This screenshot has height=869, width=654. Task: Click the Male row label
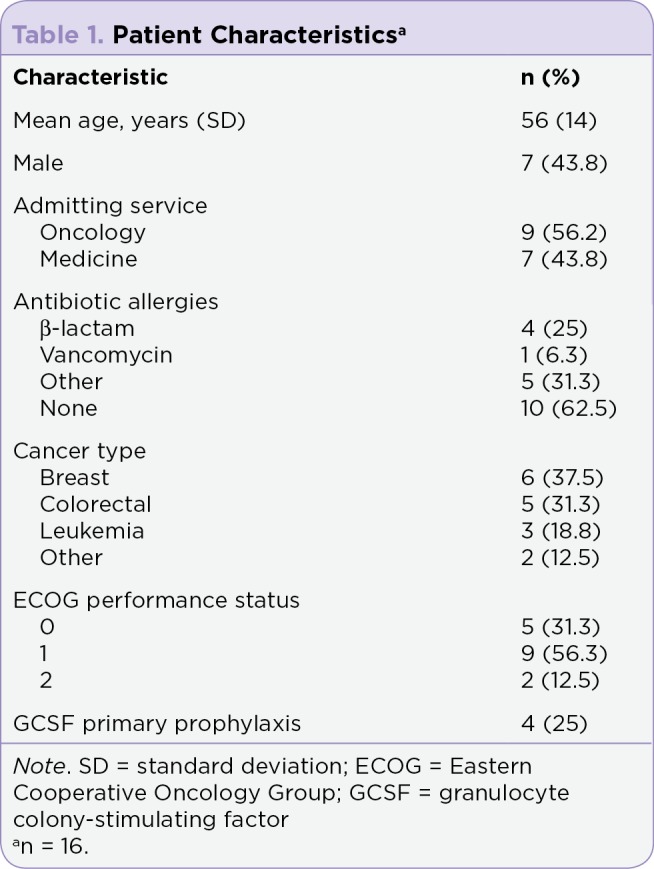(38, 163)
